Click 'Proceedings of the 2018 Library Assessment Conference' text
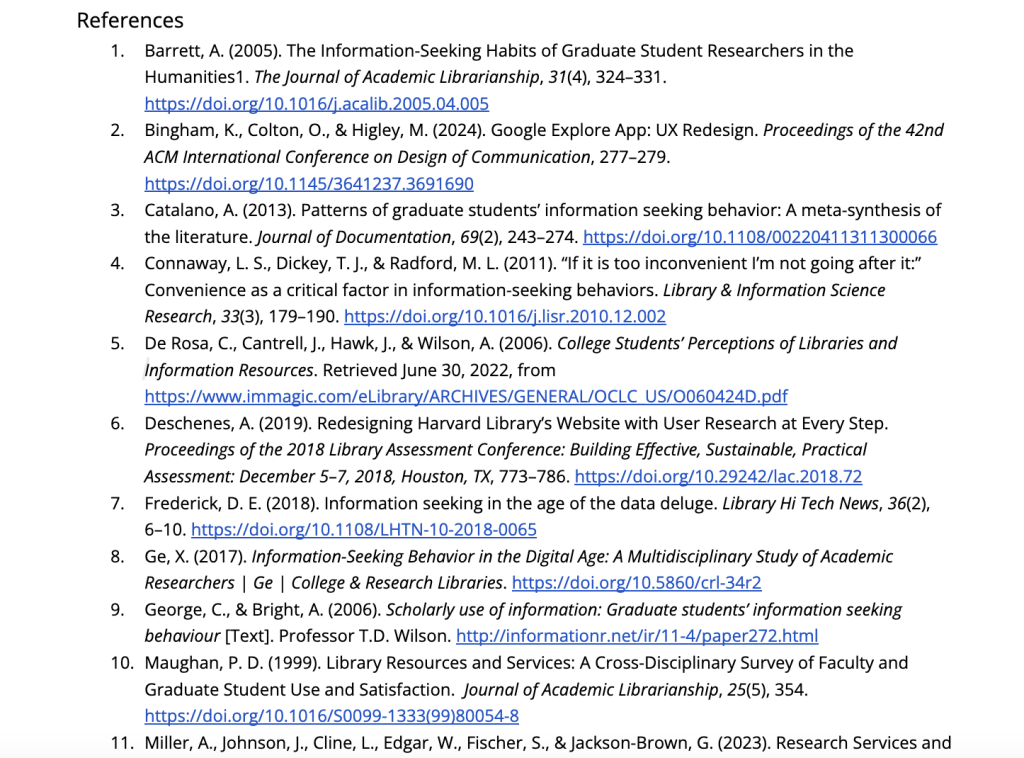Viewport: 1024px width, 758px height. point(353,450)
